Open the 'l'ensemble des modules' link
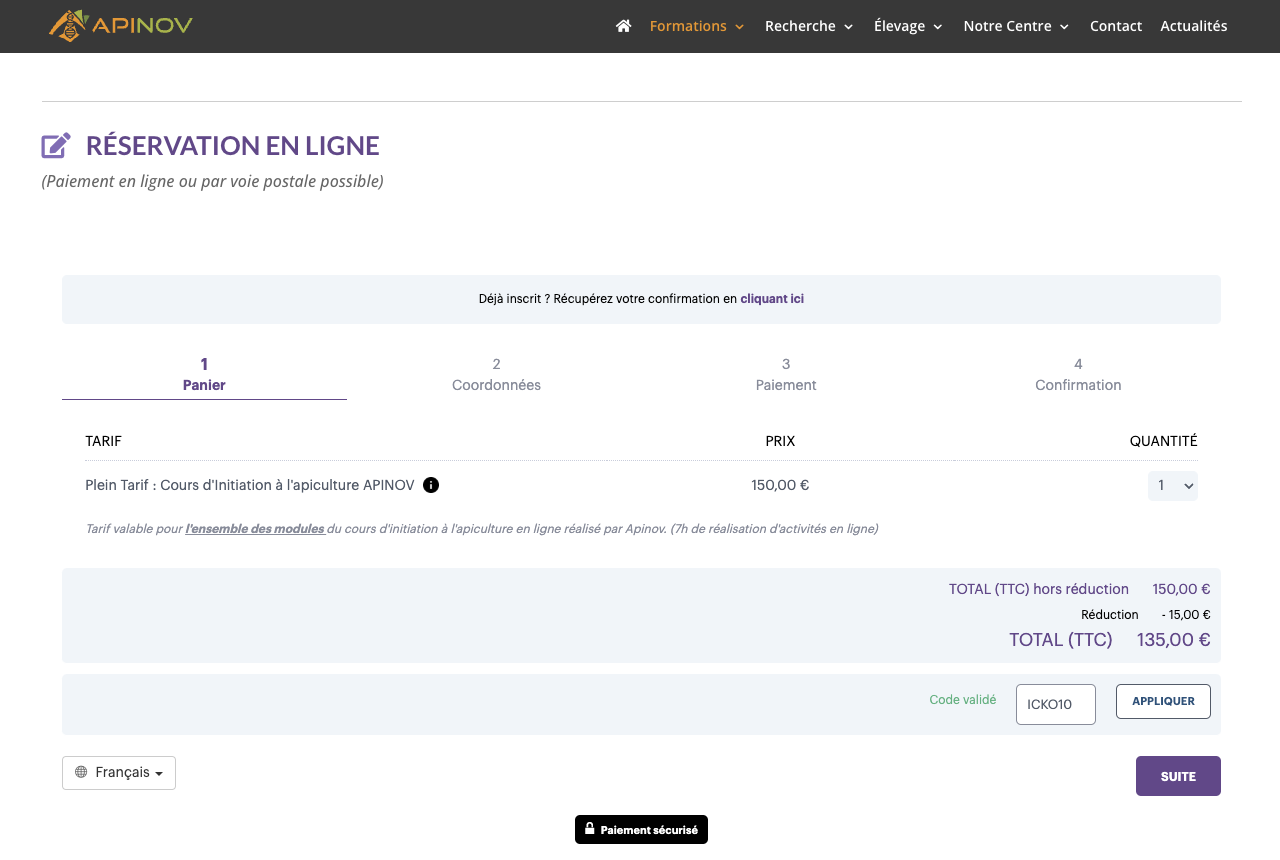The height and width of the screenshot is (860, 1280). tap(255, 529)
